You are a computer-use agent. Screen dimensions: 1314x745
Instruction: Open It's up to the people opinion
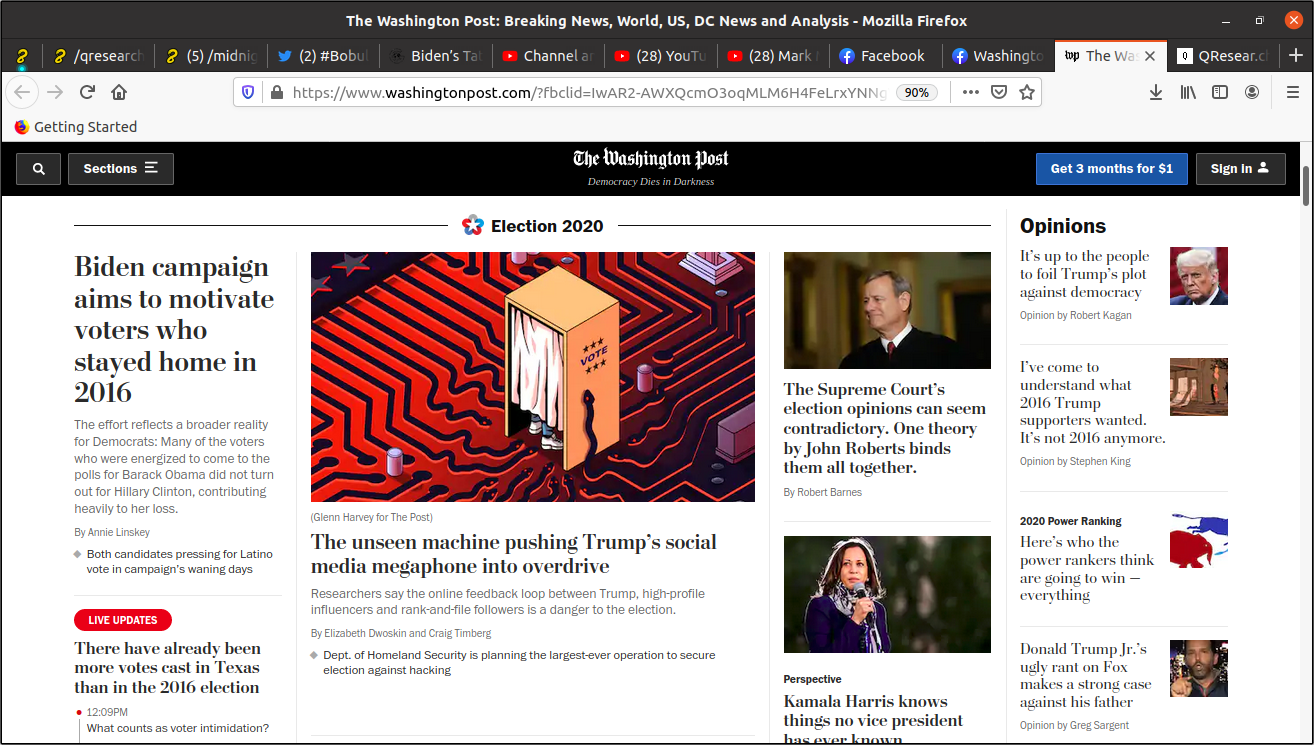tap(1085, 274)
